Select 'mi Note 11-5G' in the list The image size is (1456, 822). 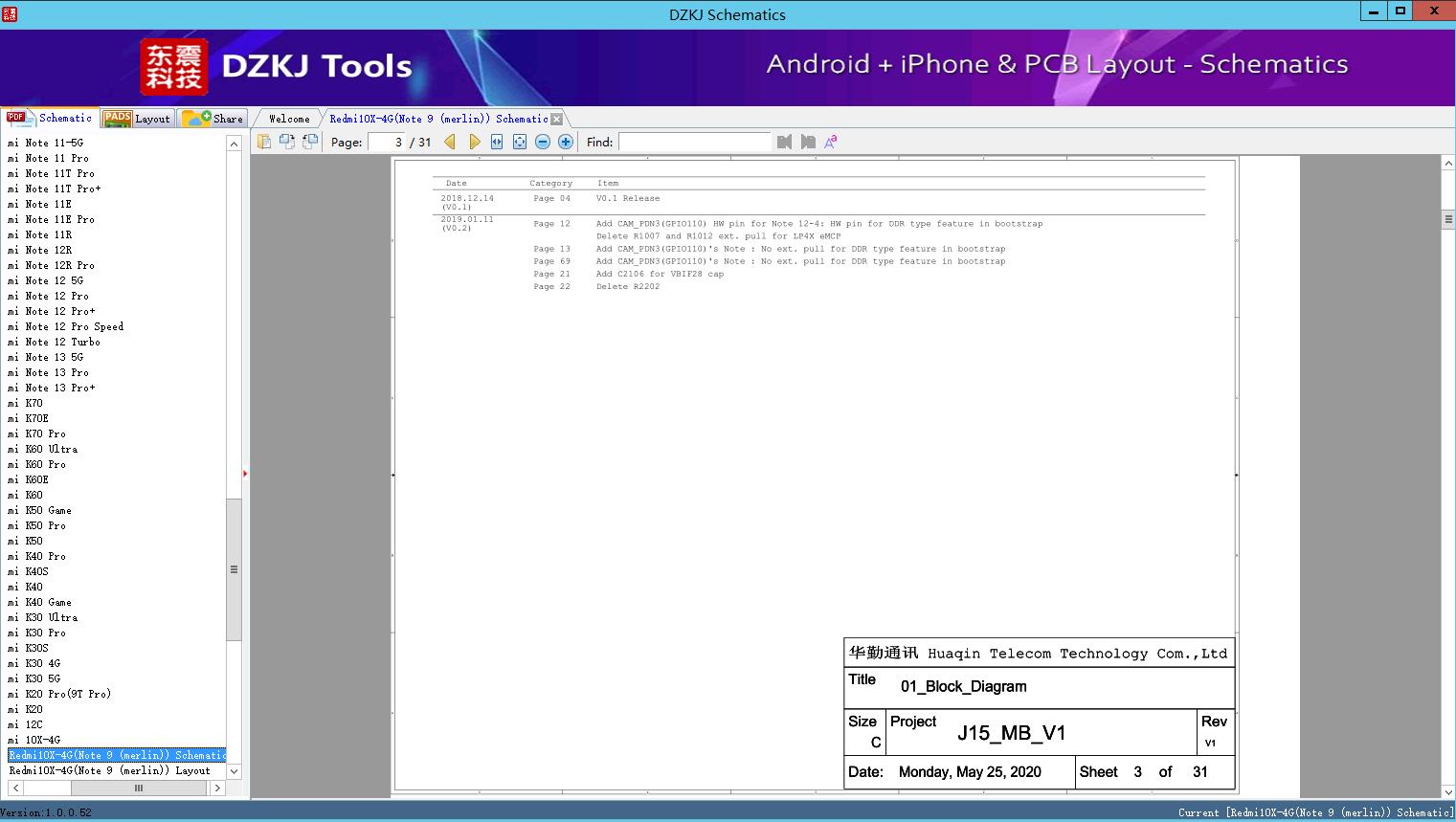(x=45, y=143)
